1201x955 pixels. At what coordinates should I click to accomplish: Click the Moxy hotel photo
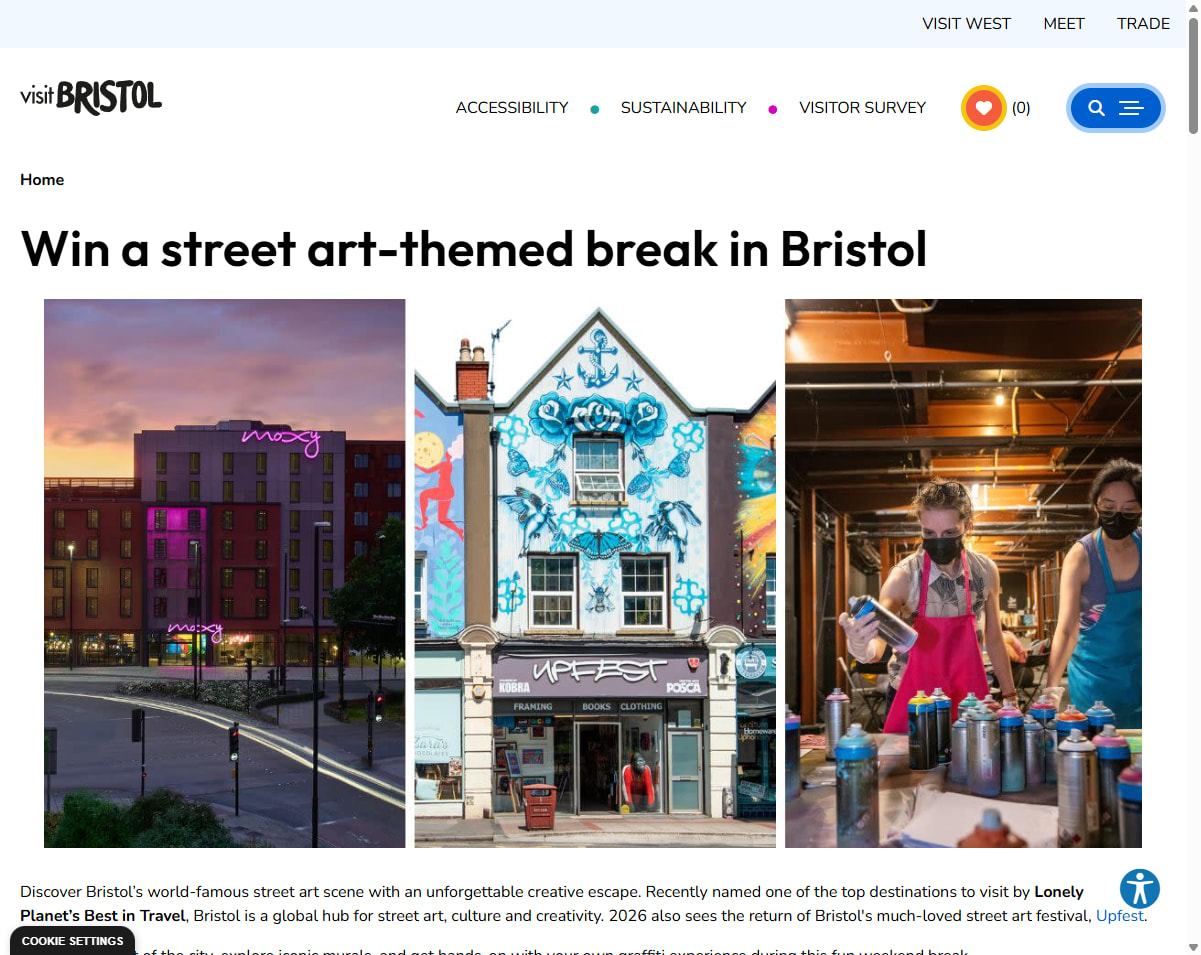coord(225,573)
